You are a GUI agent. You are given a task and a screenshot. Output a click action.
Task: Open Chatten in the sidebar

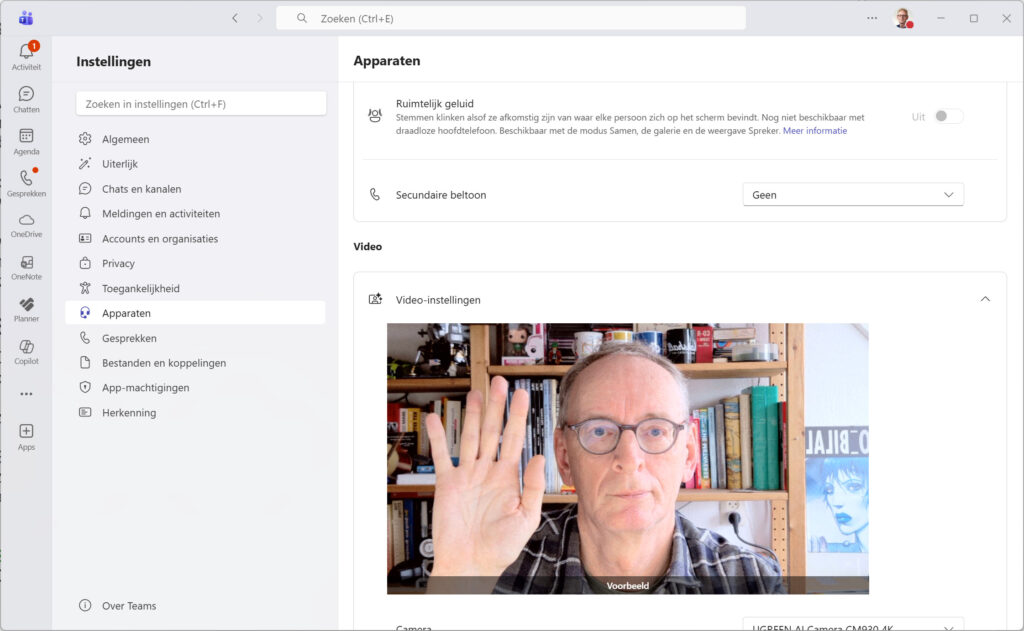click(26, 98)
